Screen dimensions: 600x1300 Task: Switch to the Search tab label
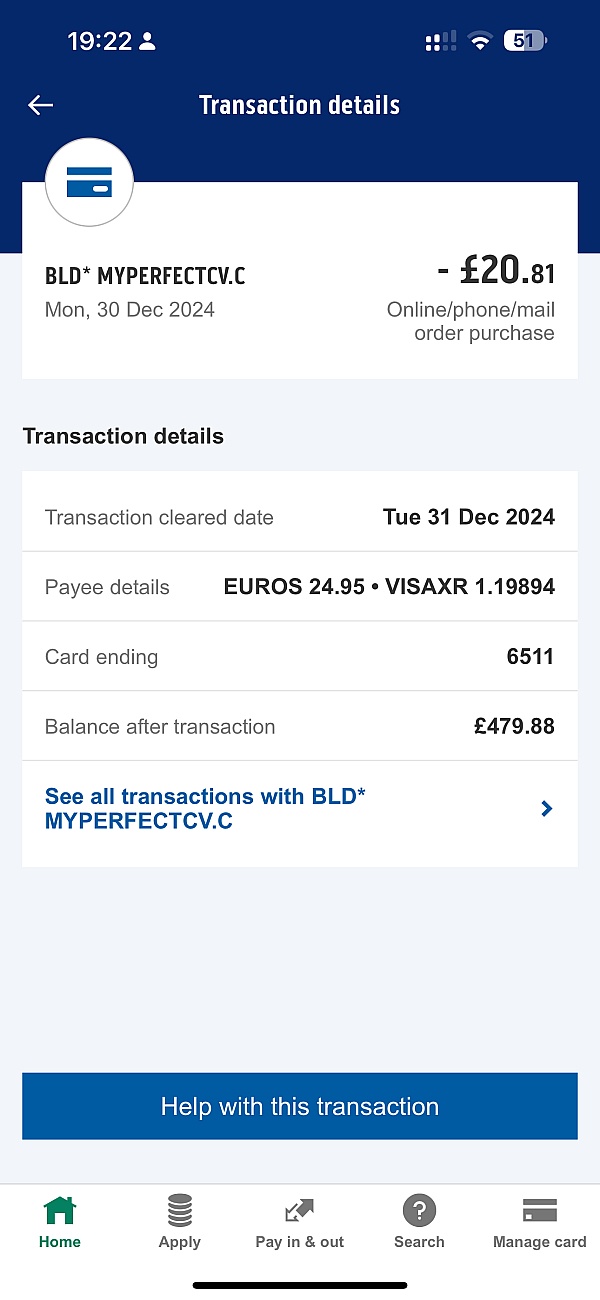coord(419,1242)
